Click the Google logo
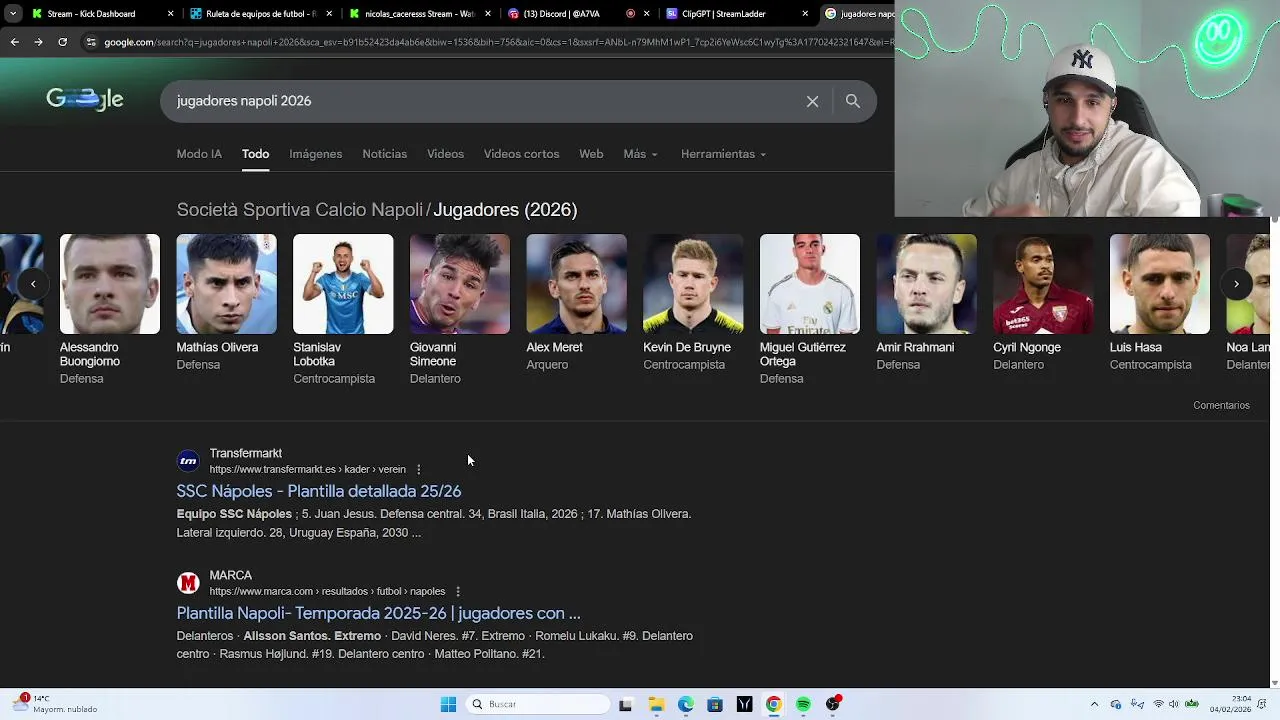 point(85,99)
